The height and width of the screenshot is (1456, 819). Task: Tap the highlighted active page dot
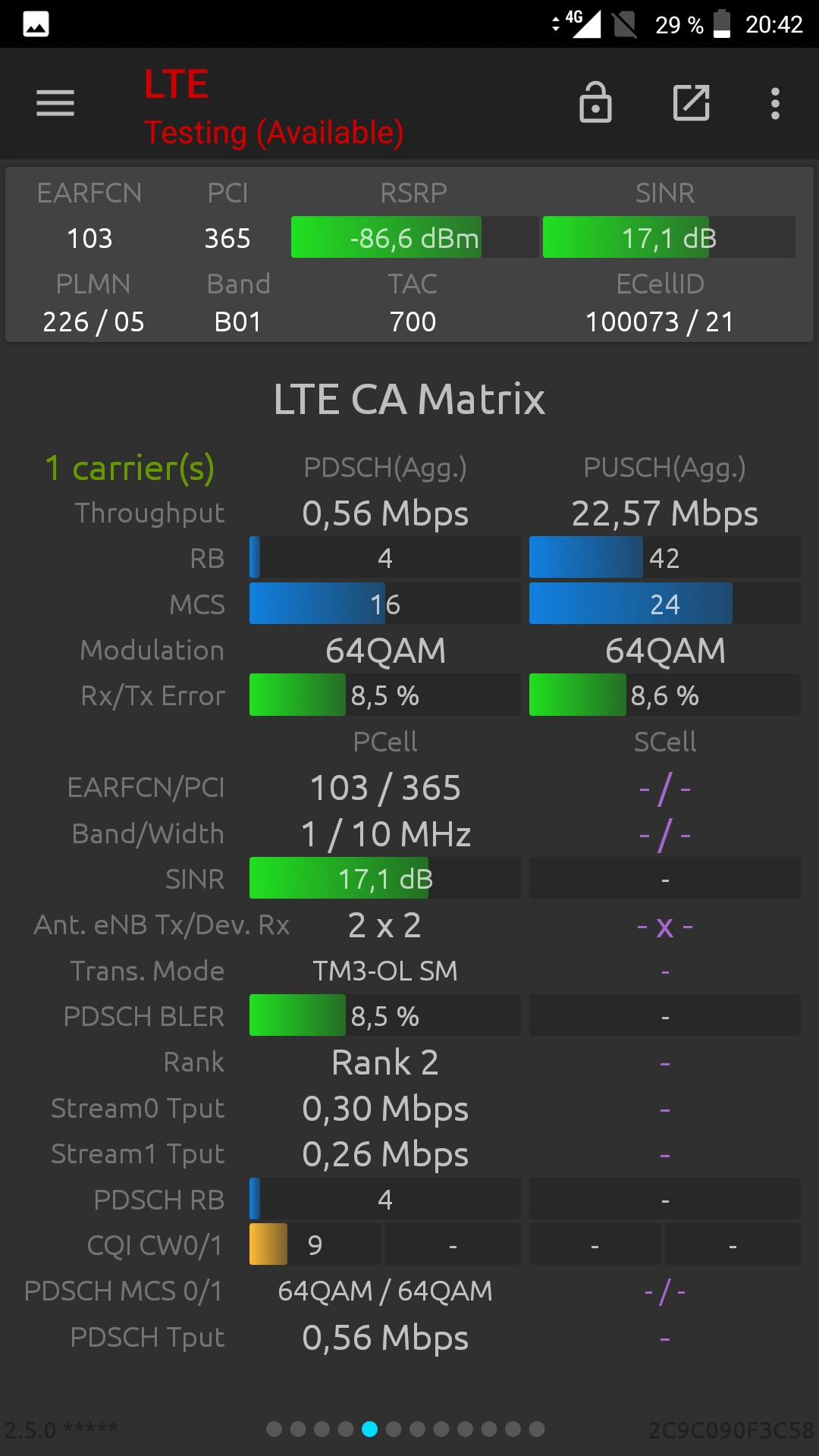tap(370, 1429)
